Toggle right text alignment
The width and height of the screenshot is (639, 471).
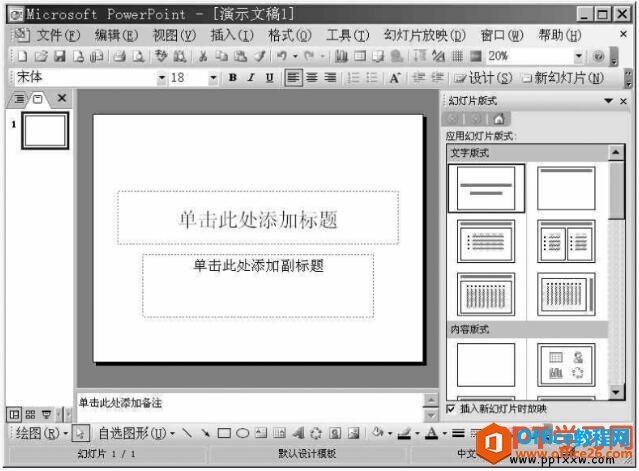pyautogui.click(x=330, y=77)
